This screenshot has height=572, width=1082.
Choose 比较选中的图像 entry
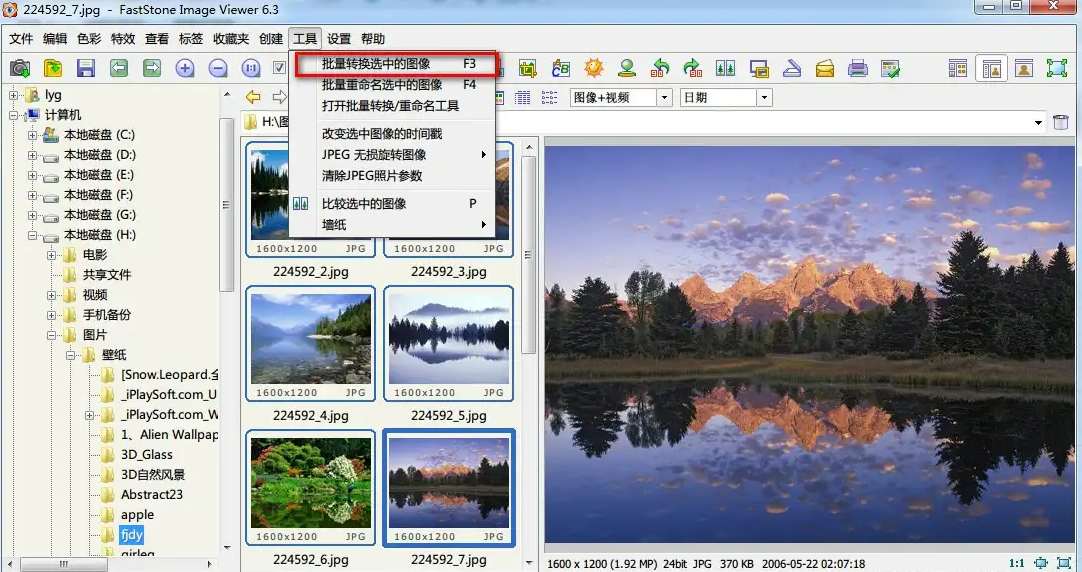tap(392, 204)
